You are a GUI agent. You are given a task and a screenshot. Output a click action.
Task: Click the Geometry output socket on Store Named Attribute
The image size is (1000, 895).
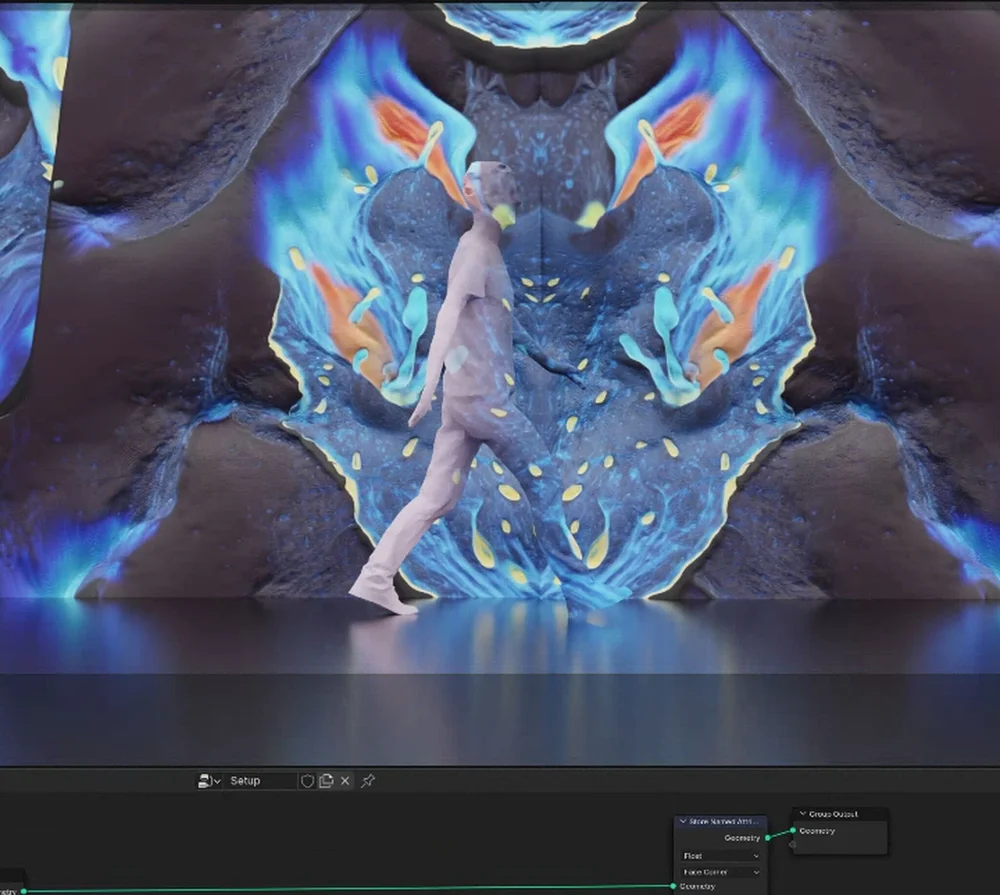click(767, 837)
